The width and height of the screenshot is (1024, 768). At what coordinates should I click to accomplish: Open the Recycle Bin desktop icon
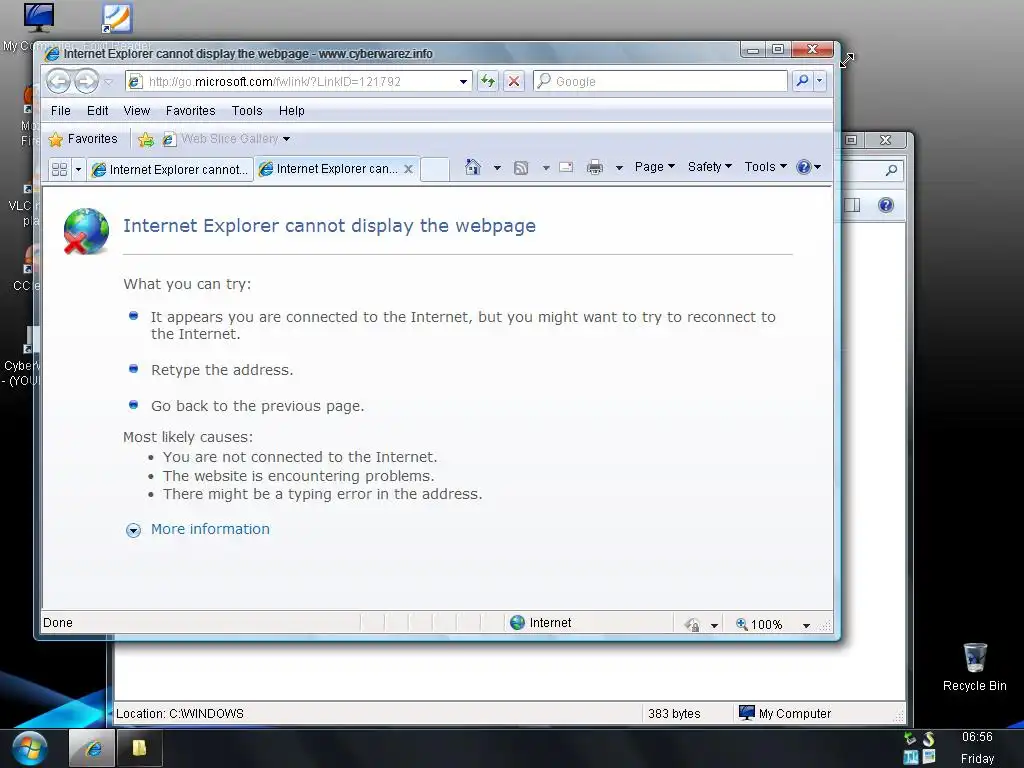(974, 667)
